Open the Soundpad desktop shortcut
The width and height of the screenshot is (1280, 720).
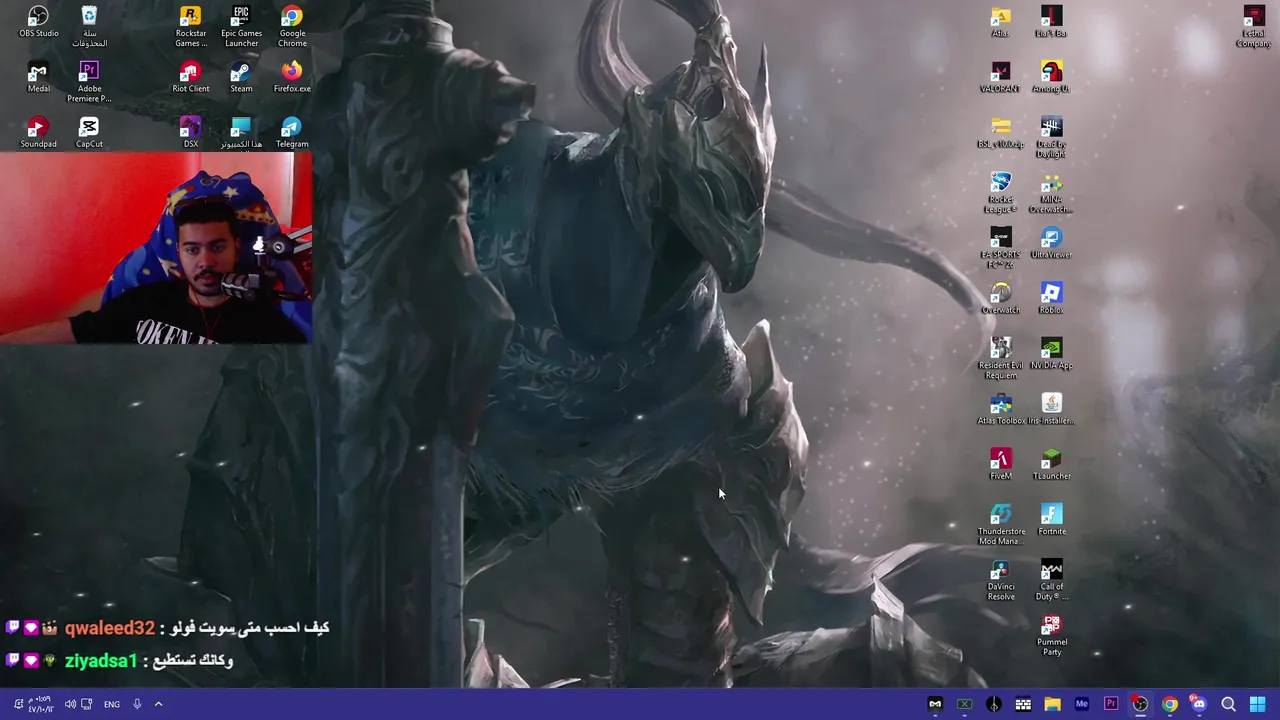pyautogui.click(x=38, y=132)
